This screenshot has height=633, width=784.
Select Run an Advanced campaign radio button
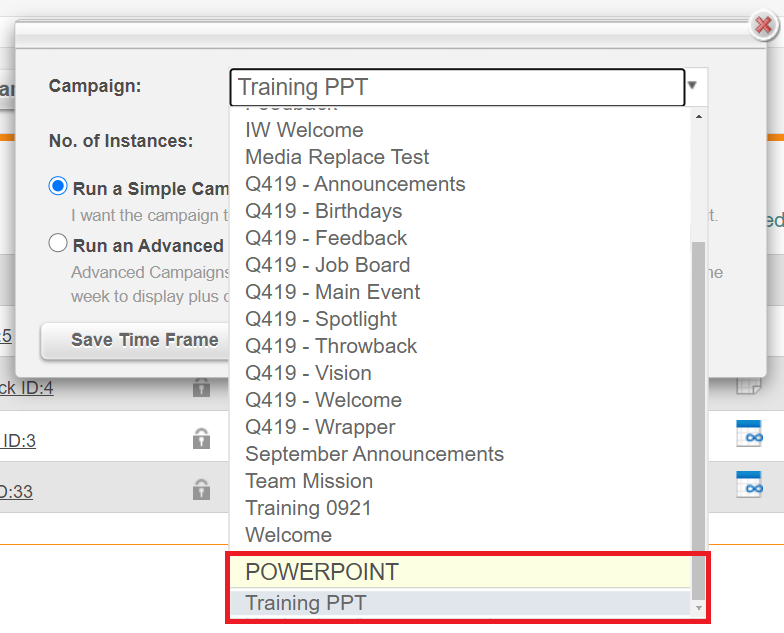pos(58,243)
